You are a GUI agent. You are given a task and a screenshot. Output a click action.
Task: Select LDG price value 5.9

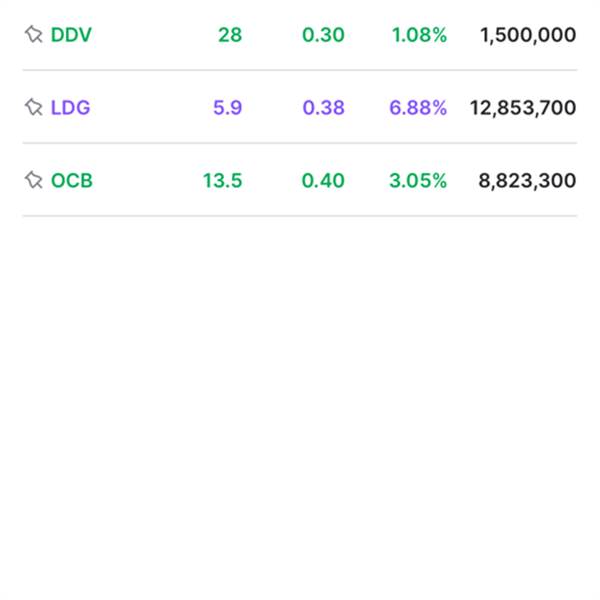tap(228, 108)
